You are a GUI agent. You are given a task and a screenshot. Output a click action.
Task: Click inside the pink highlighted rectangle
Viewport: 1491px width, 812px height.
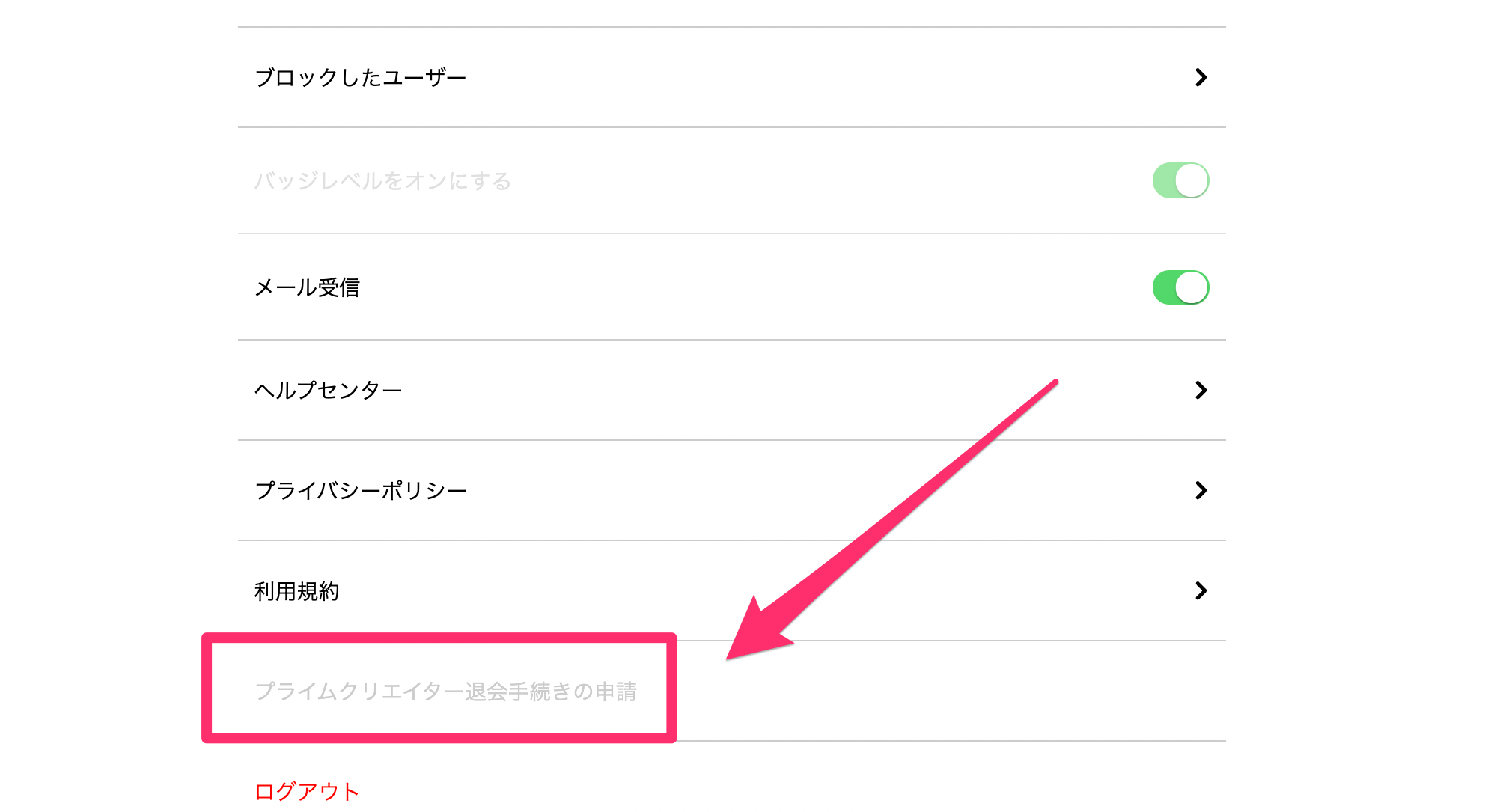point(442,690)
